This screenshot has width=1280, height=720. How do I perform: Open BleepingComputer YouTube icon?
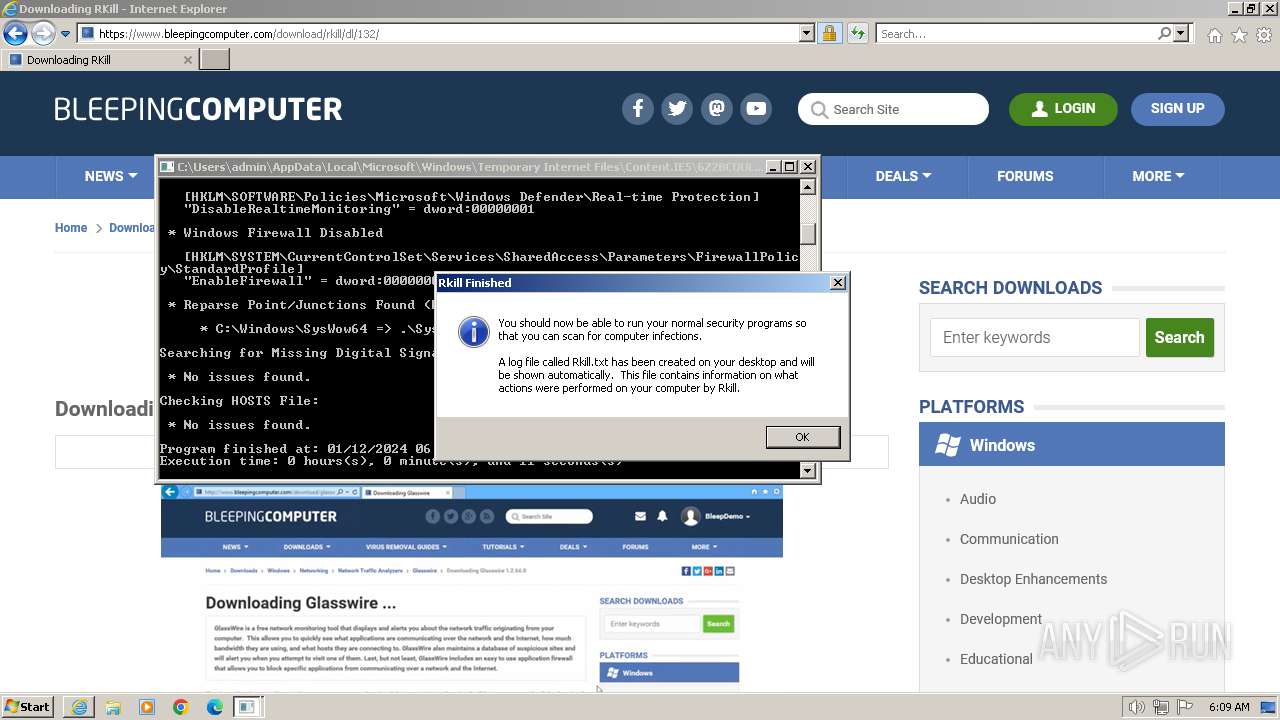(x=756, y=109)
